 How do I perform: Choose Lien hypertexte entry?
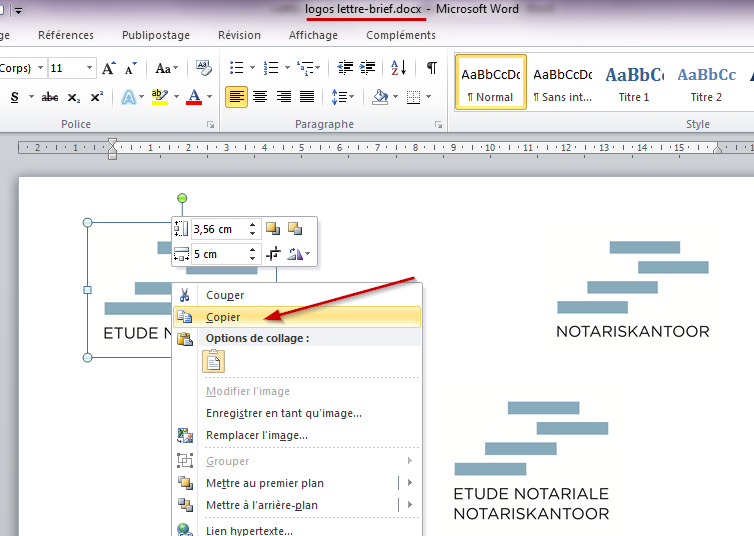tap(297, 530)
